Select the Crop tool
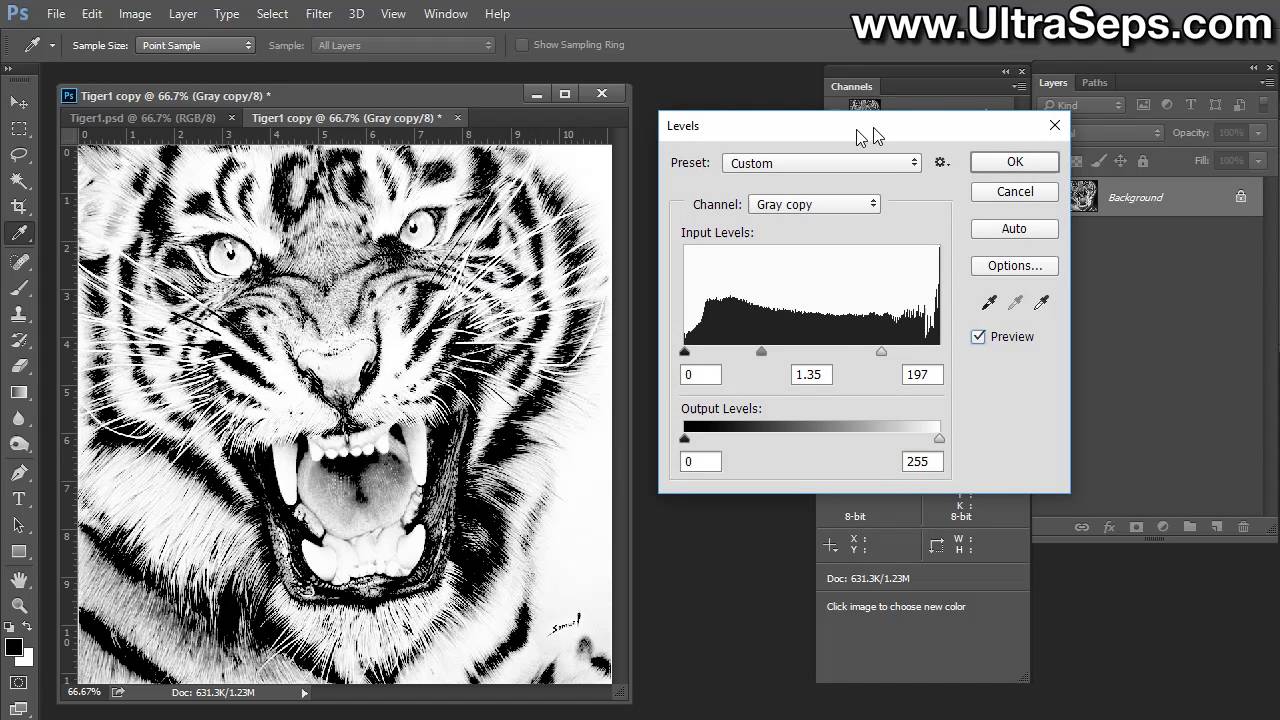This screenshot has height=720, width=1280. tap(19, 206)
